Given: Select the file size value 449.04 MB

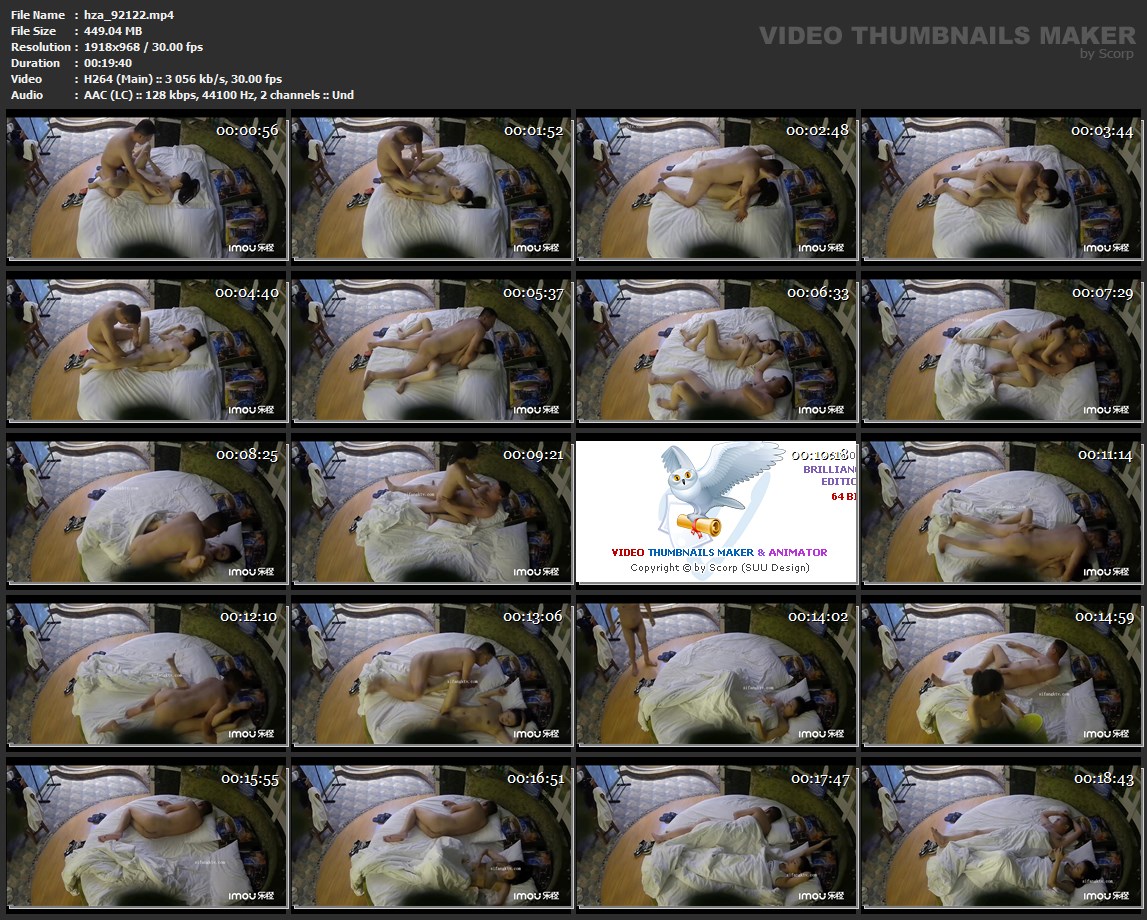Looking at the screenshot, I should pos(113,31).
